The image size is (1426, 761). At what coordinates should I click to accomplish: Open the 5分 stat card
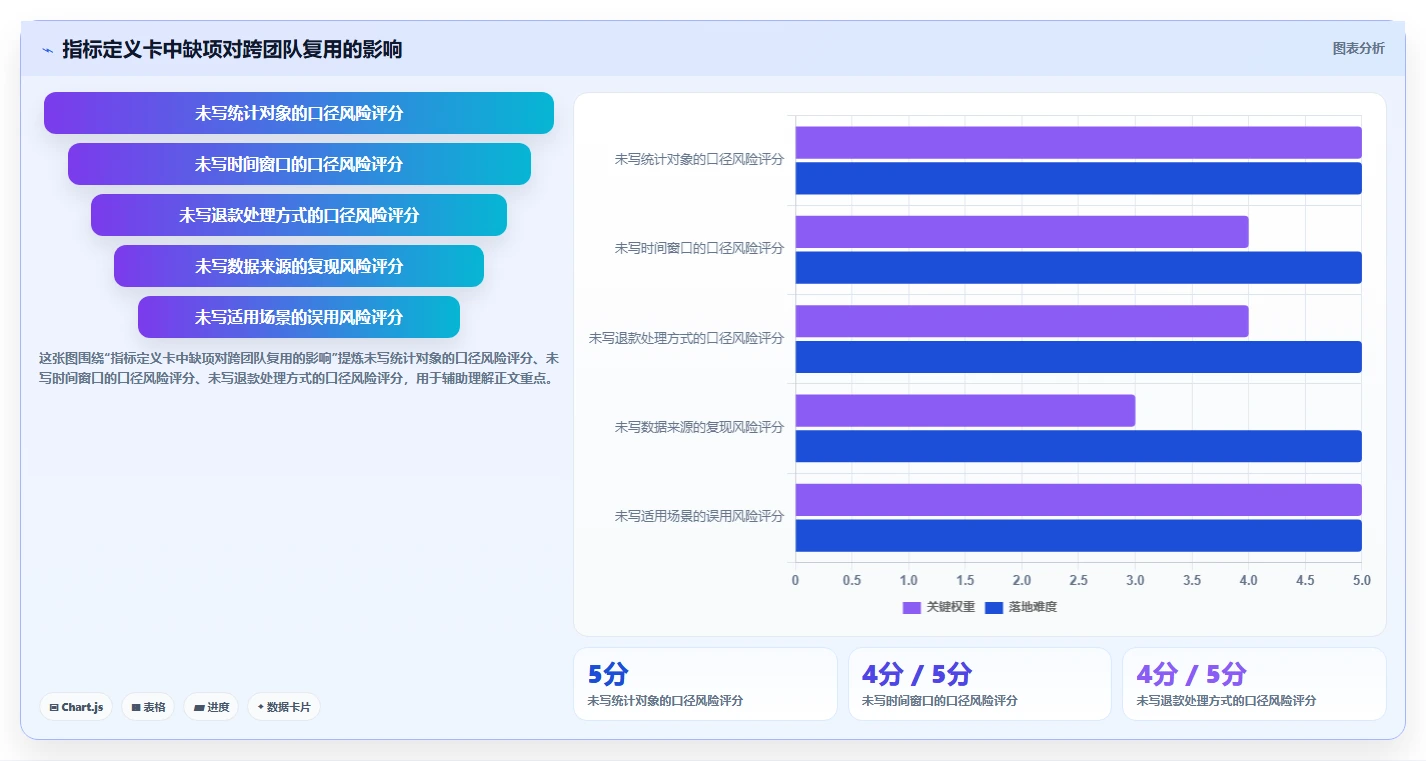coord(705,684)
